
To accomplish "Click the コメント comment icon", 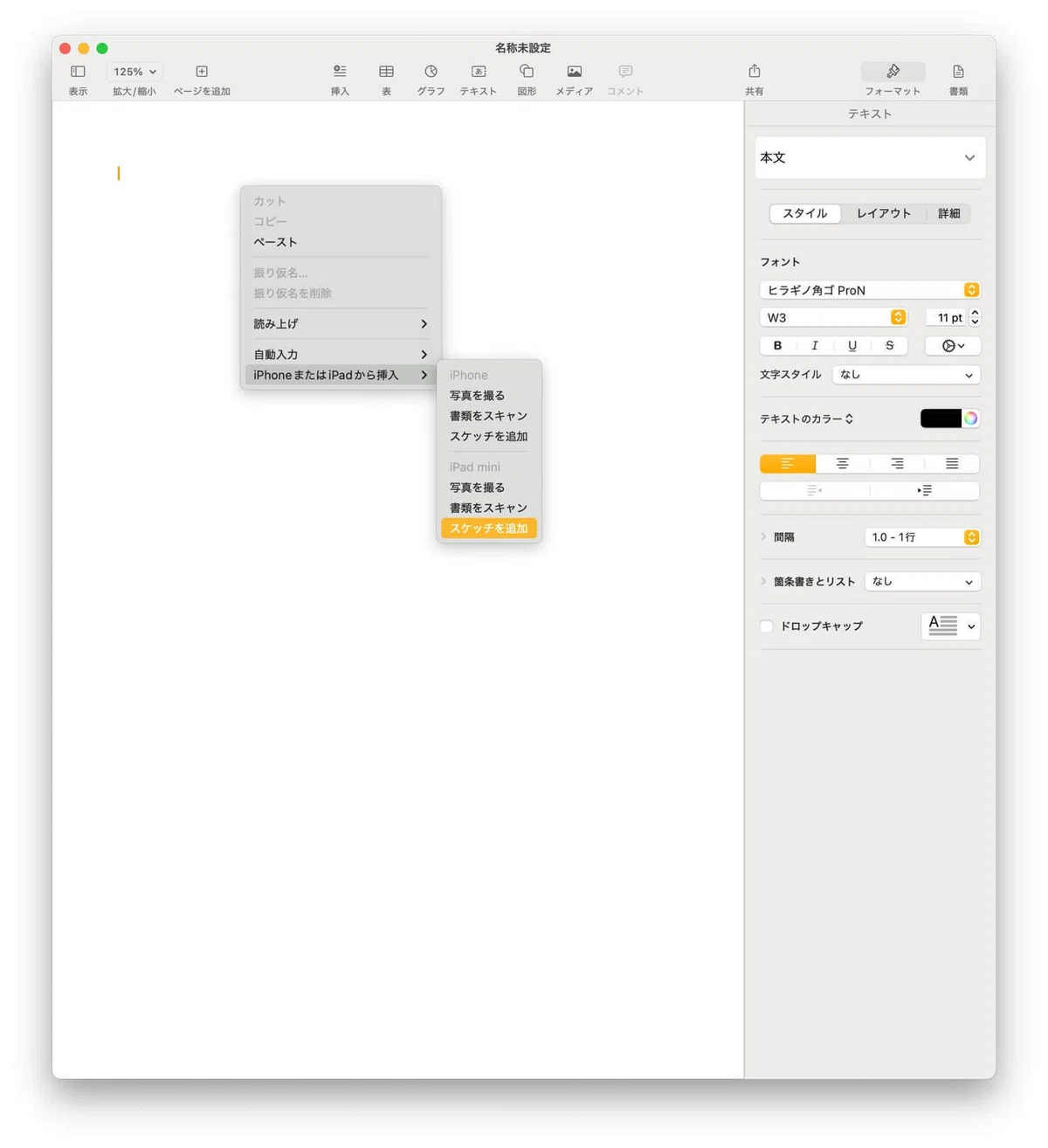I will (625, 72).
